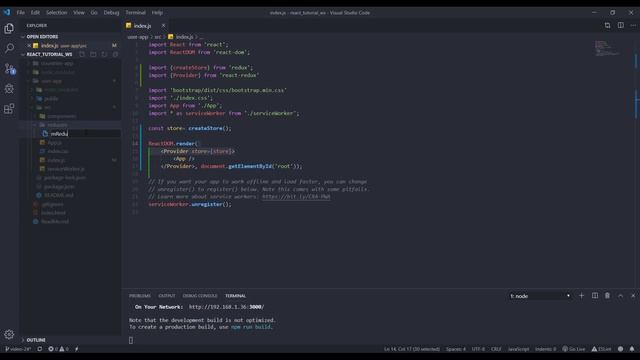Click CRLF end-of-line selector
The image size is (640, 360).
point(496,349)
